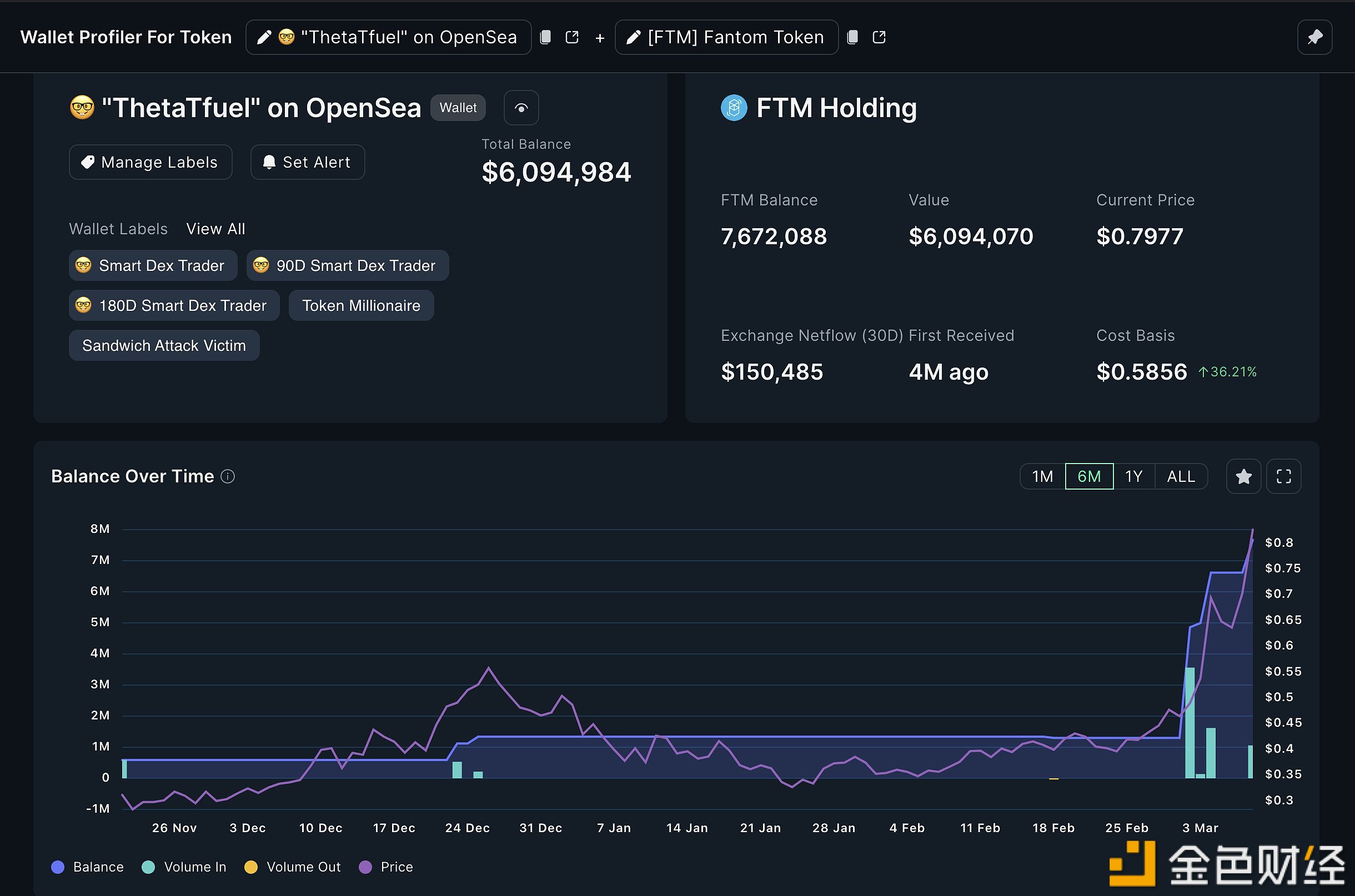
Task: Click the Volume In teal swatch
Action: coord(148,867)
